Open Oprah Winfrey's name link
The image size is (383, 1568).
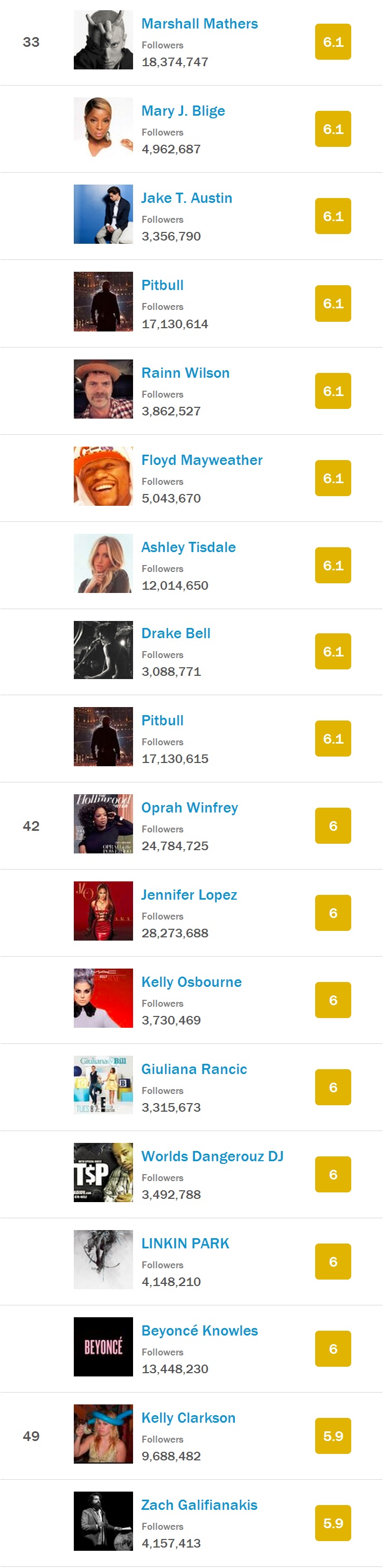click(x=190, y=807)
